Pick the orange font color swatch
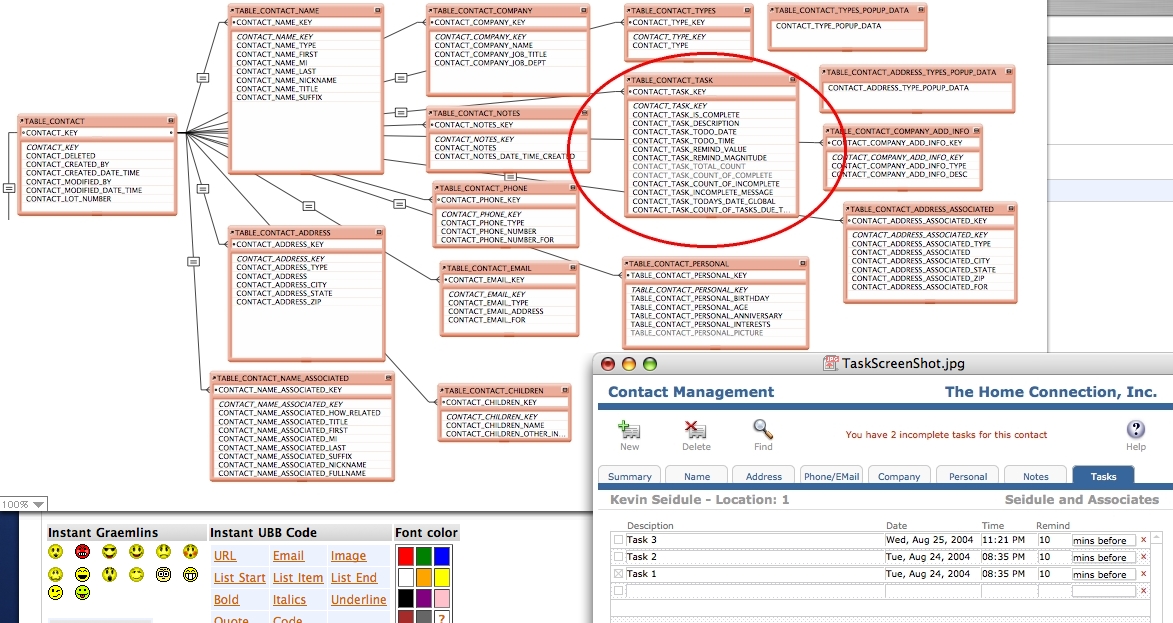 pos(423,577)
